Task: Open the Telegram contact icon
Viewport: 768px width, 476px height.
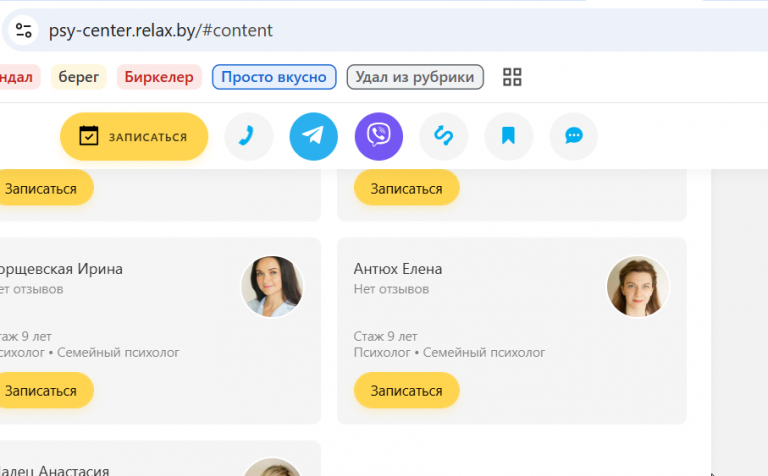Action: click(x=313, y=137)
